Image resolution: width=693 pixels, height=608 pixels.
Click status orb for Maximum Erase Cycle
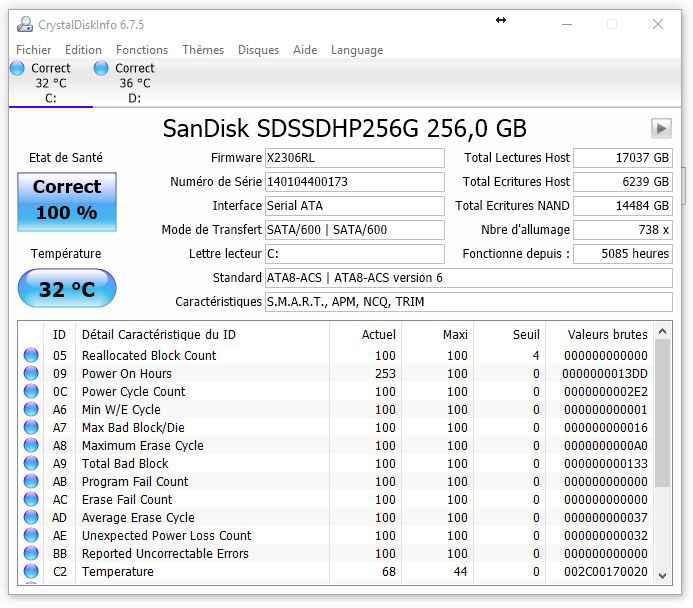[31, 445]
